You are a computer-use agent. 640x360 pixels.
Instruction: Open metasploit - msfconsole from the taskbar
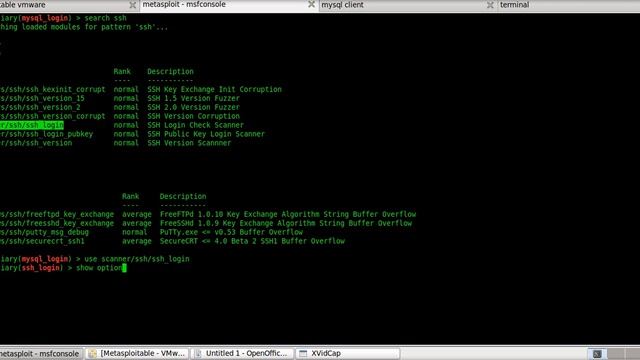(41, 353)
